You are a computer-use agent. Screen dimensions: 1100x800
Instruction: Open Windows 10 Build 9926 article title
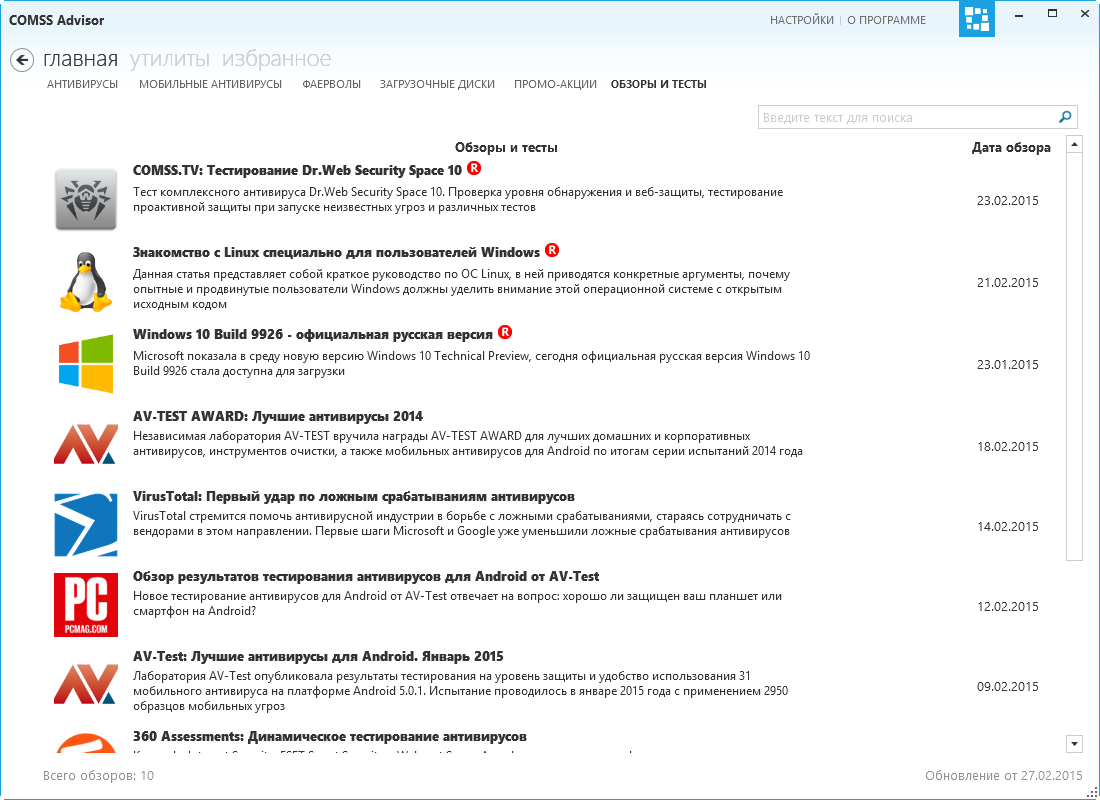[313, 334]
